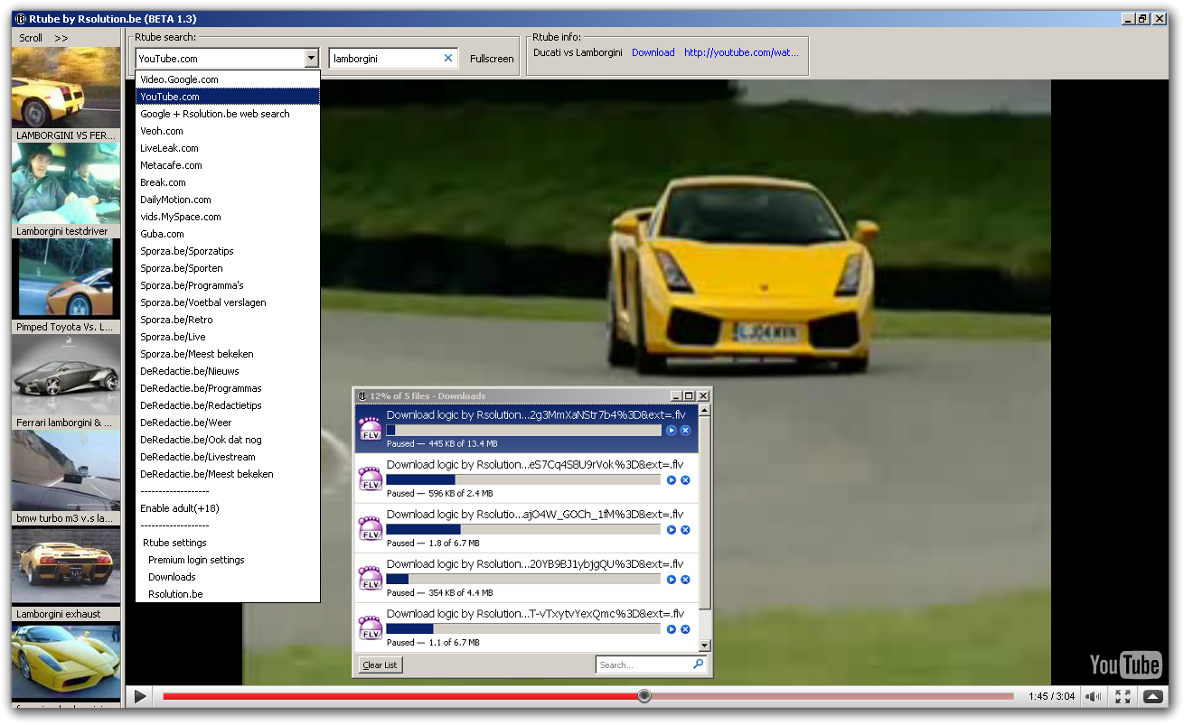Cancel the last download in the list
Viewport: 1184px width, 725px height.
685,629
